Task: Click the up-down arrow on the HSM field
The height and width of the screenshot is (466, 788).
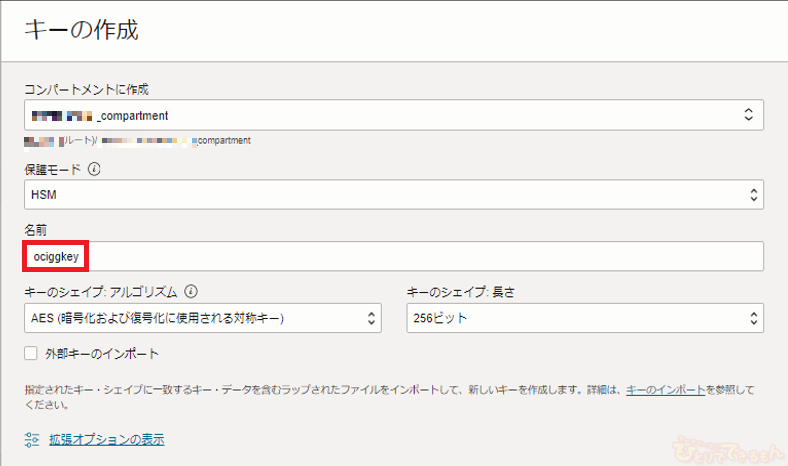Action: [748, 194]
